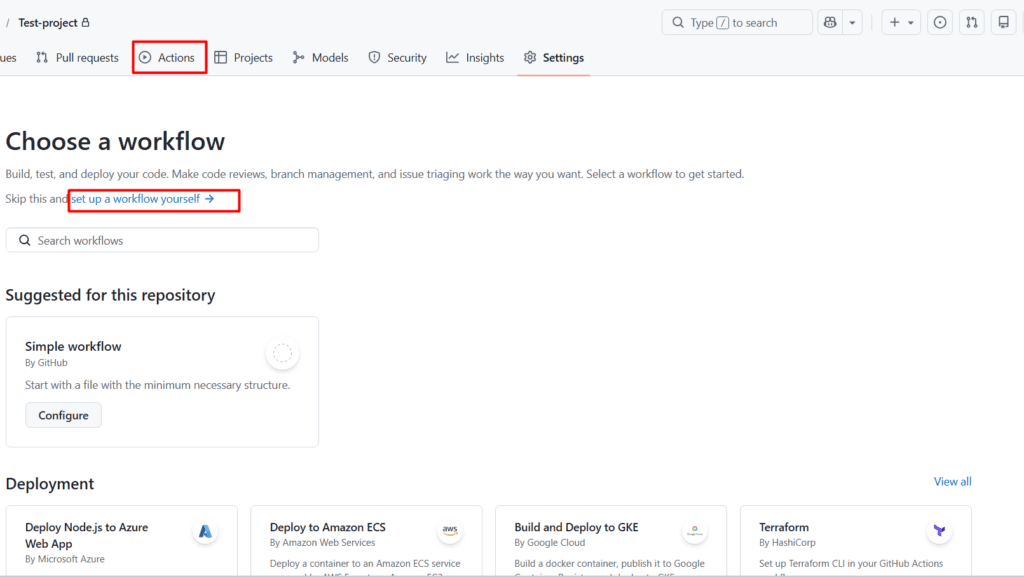The height and width of the screenshot is (577, 1024).
Task: Click the magnifier icon in top search
Action: pyautogui.click(x=678, y=22)
